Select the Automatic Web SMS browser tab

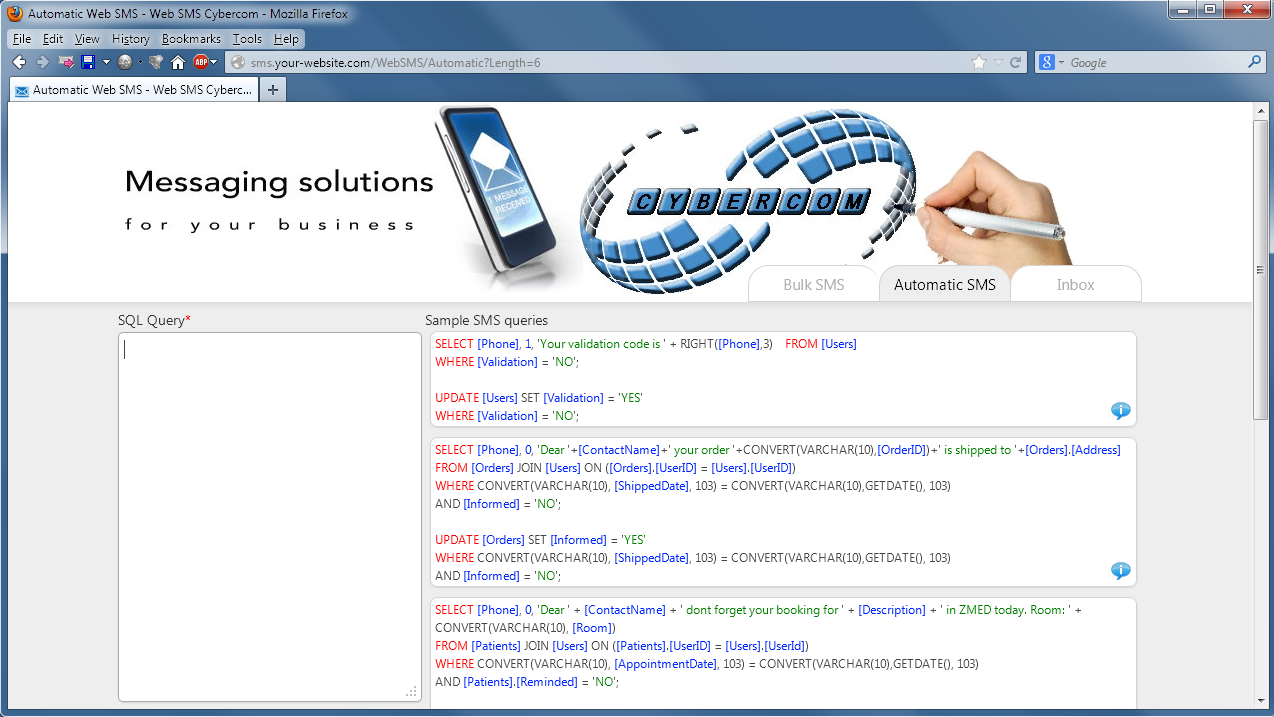134,90
